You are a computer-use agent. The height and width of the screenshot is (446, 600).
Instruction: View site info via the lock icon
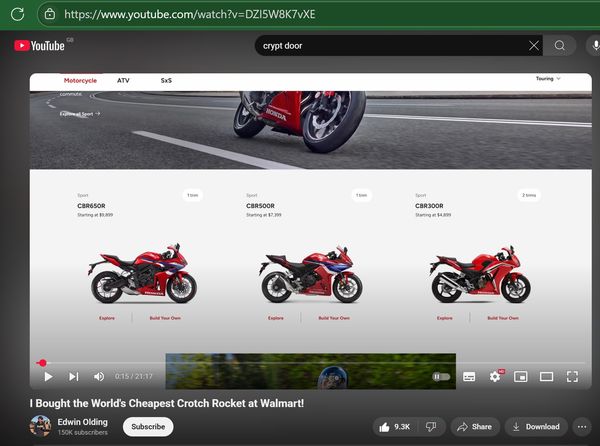tap(50, 15)
